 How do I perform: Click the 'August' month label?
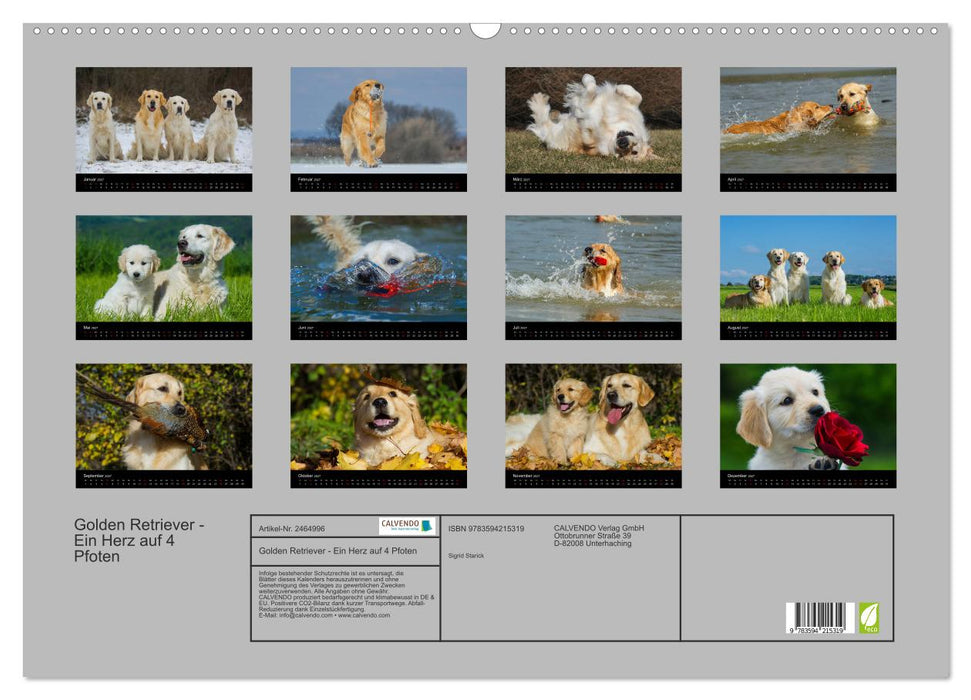734,327
